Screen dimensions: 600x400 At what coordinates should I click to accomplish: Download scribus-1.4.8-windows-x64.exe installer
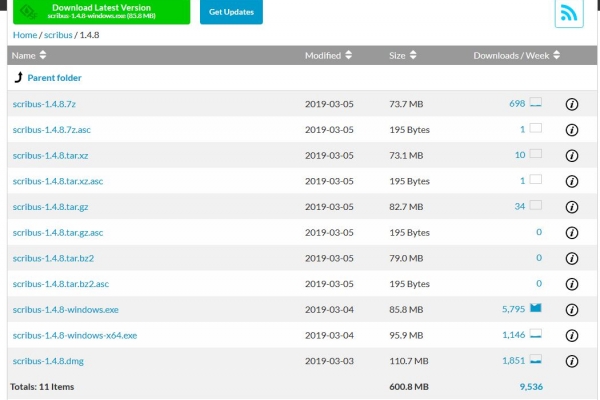tap(75, 335)
